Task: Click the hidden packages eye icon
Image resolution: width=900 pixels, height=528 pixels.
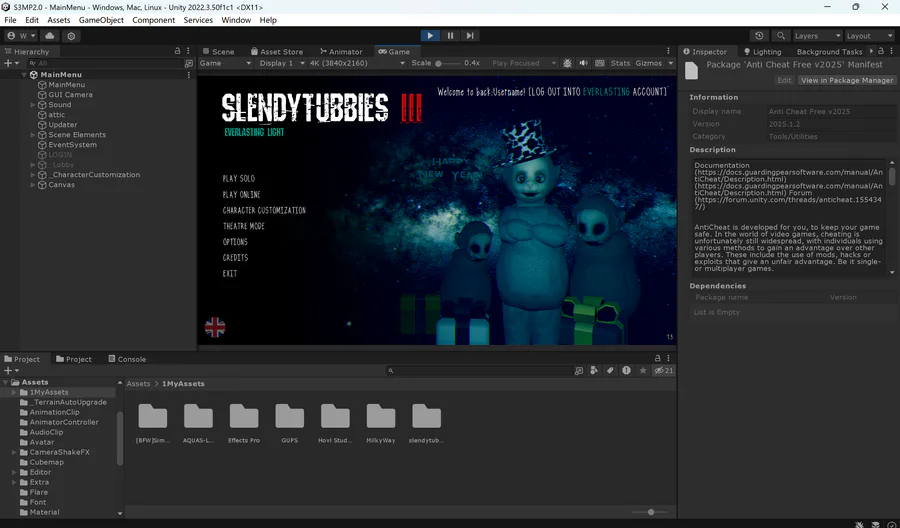Action: [661, 371]
